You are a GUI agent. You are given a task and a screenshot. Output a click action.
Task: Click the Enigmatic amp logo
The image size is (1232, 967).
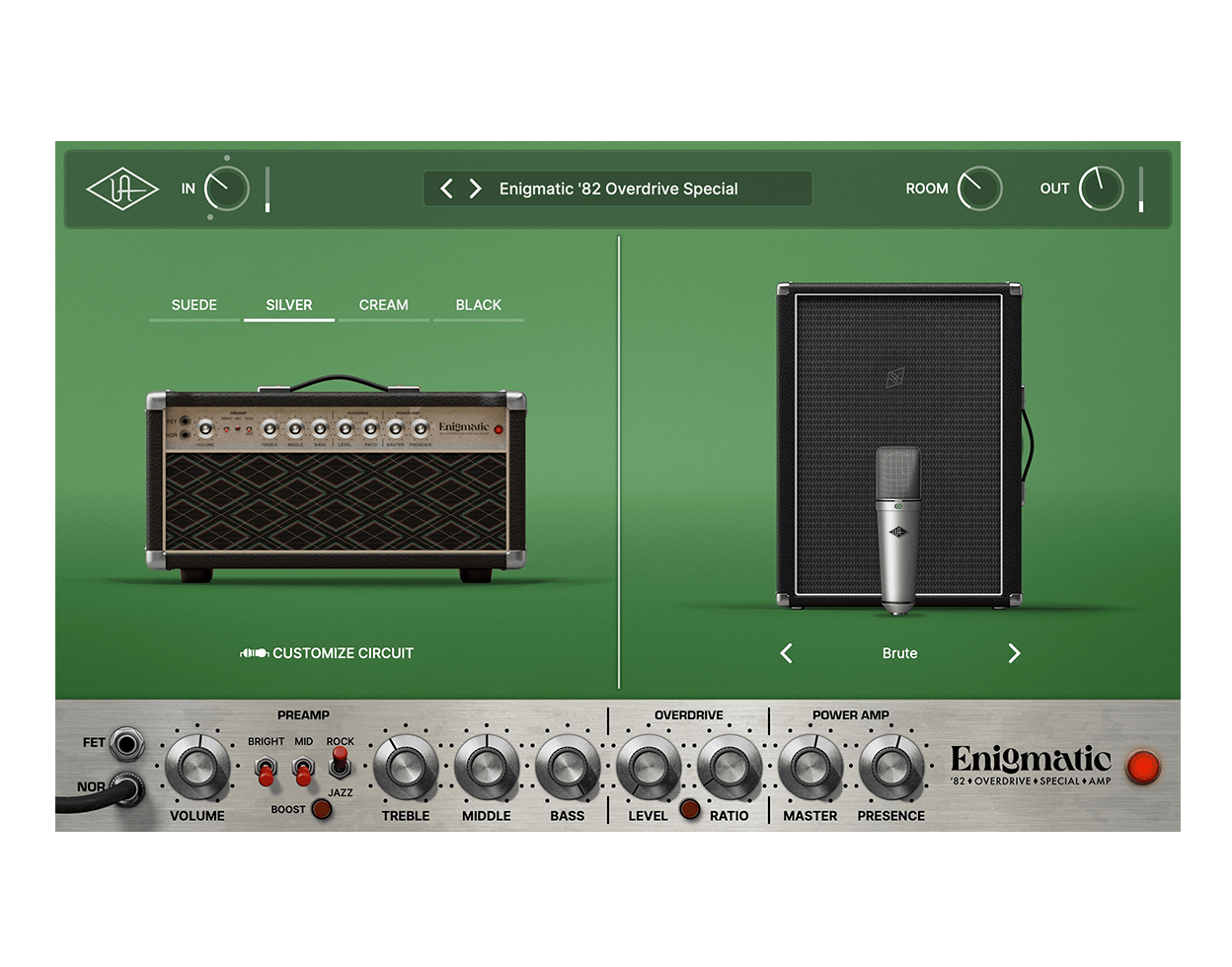(x=1031, y=766)
